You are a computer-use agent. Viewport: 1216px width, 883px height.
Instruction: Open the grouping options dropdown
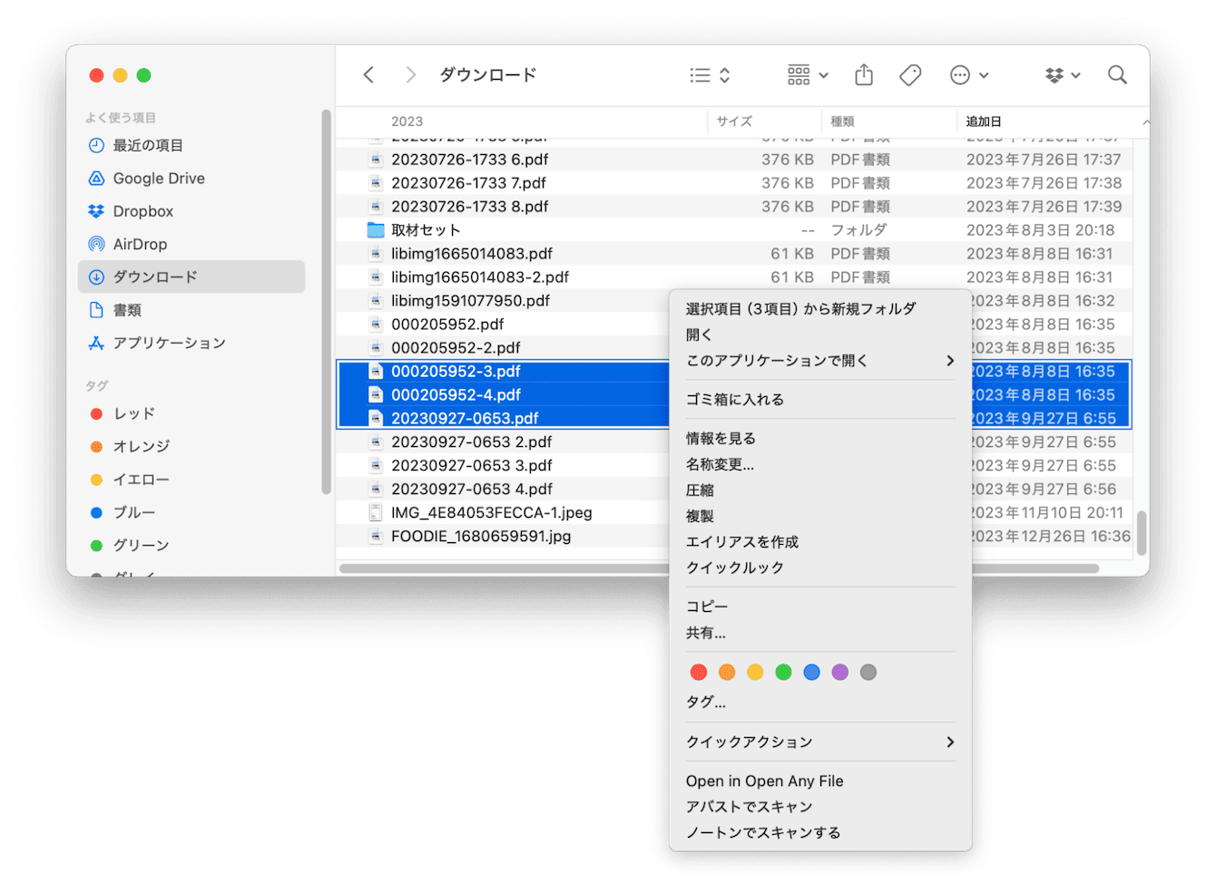click(x=807, y=75)
